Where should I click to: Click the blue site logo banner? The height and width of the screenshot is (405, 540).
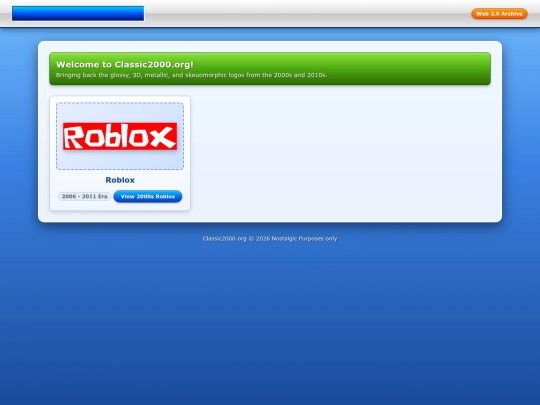click(x=78, y=13)
